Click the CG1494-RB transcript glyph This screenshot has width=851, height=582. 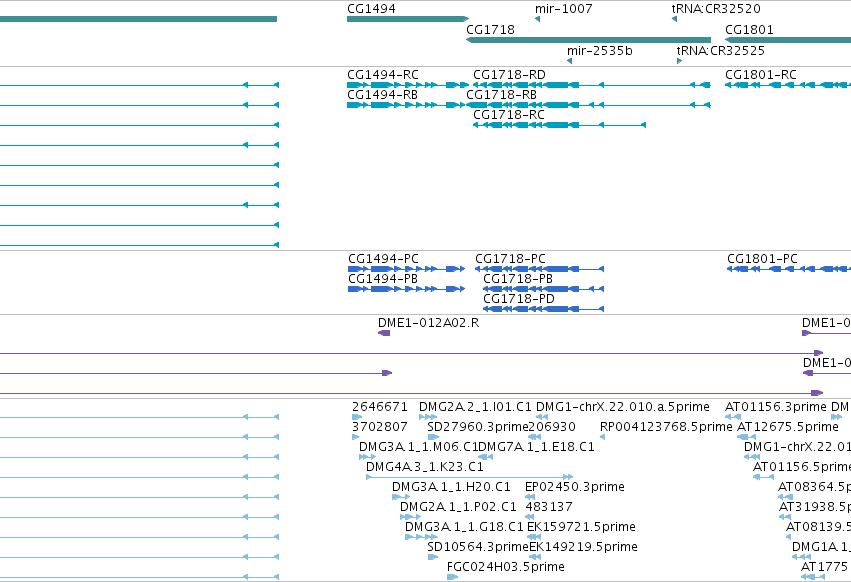click(408, 105)
